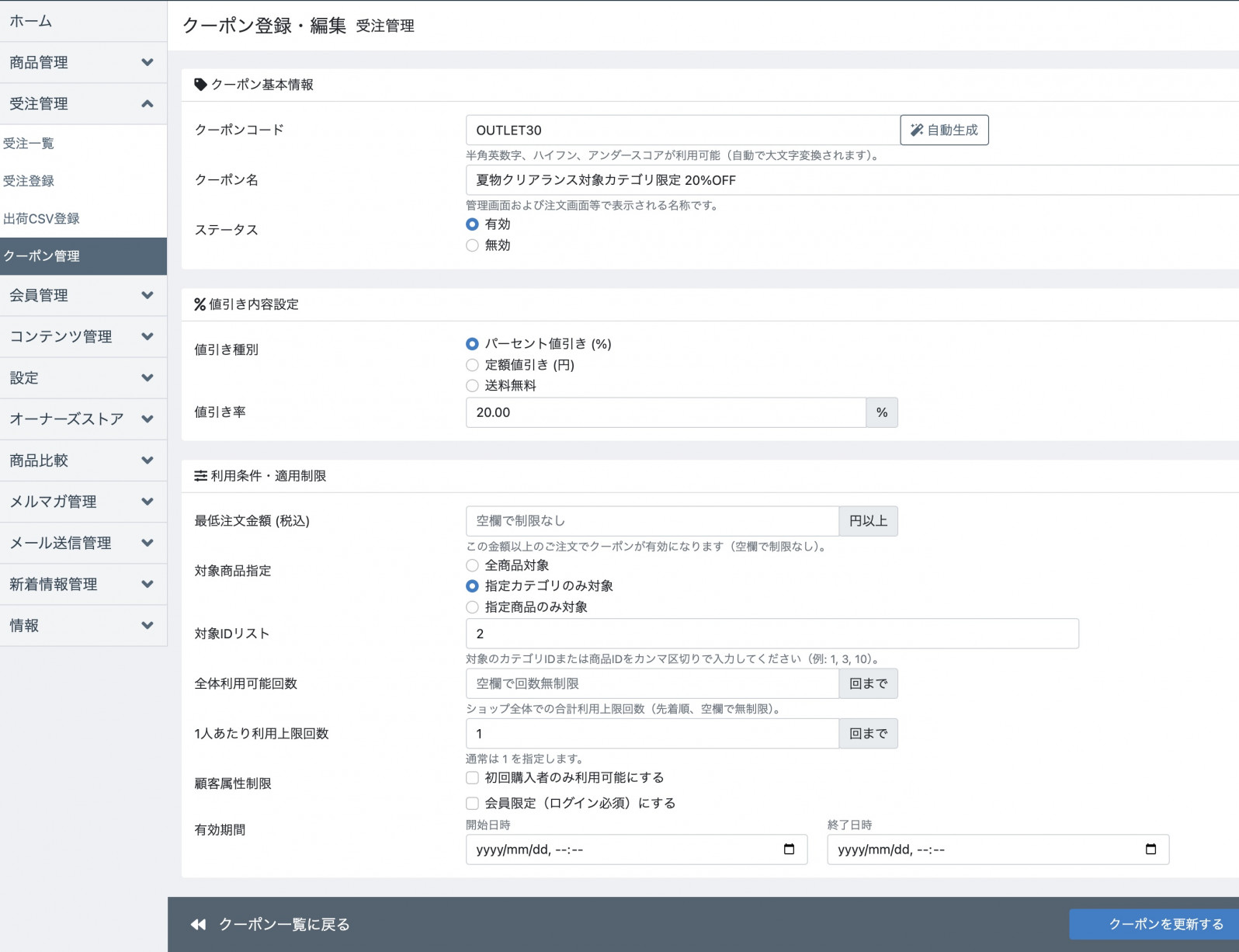Open calendar picker for 開始日時 field
Viewport: 1239px width, 952px height.
tap(789, 850)
